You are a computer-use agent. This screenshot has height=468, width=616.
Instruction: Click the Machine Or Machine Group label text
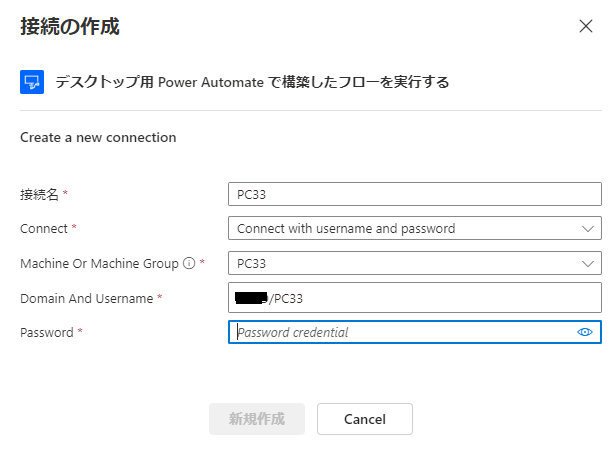point(100,264)
